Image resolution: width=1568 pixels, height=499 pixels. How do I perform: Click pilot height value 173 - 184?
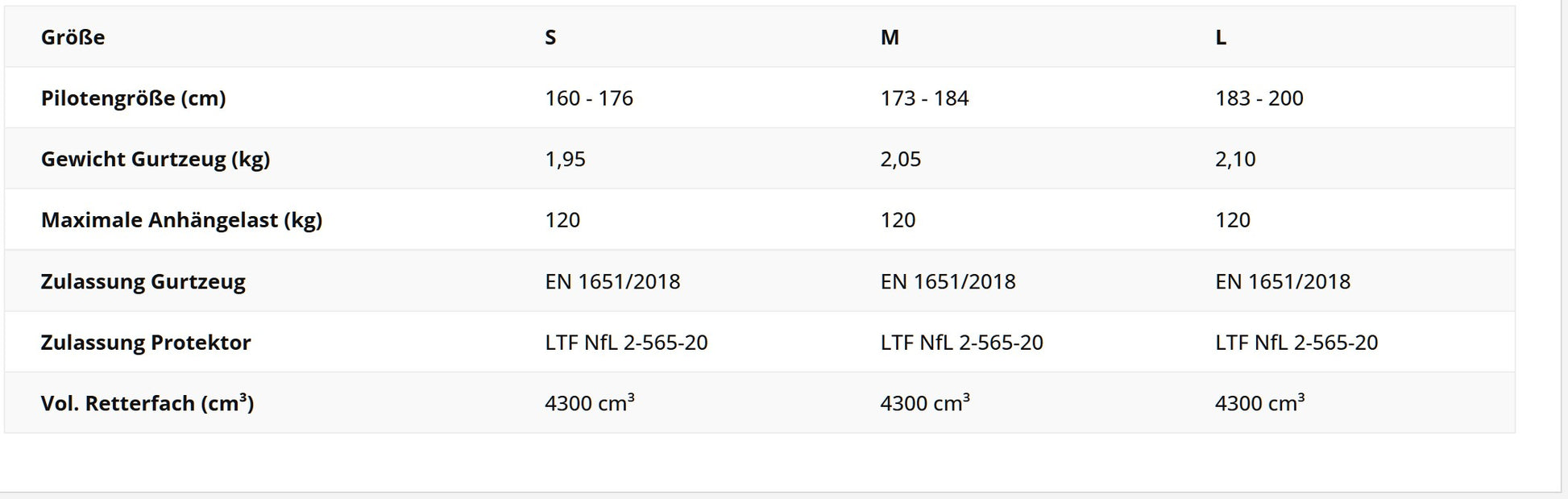924,98
